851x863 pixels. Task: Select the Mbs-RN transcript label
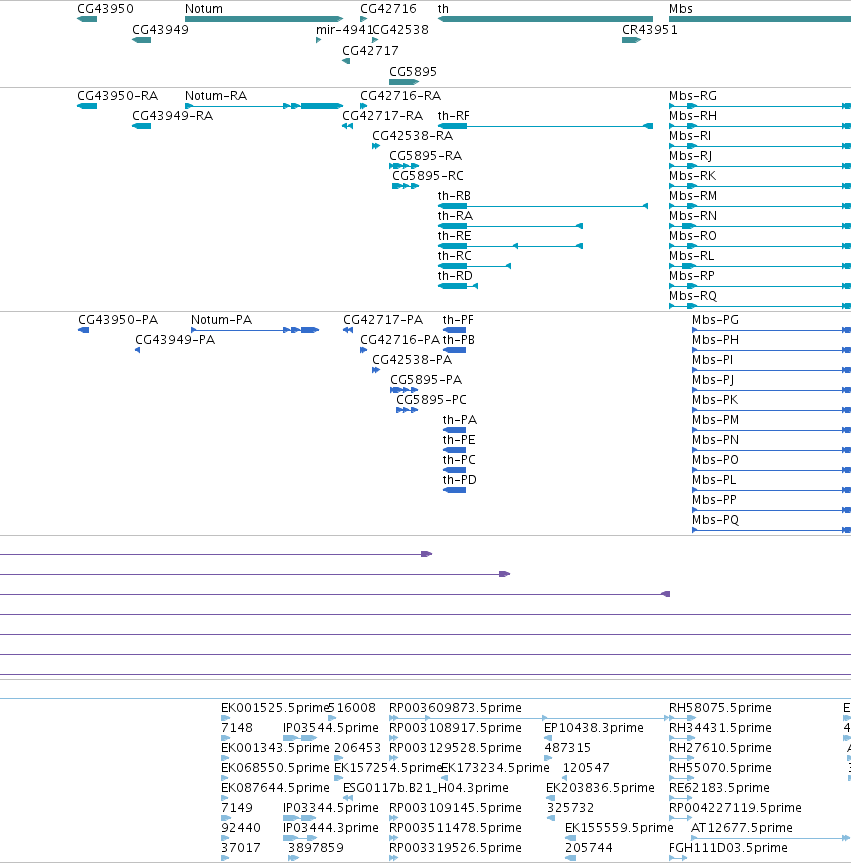click(x=692, y=216)
